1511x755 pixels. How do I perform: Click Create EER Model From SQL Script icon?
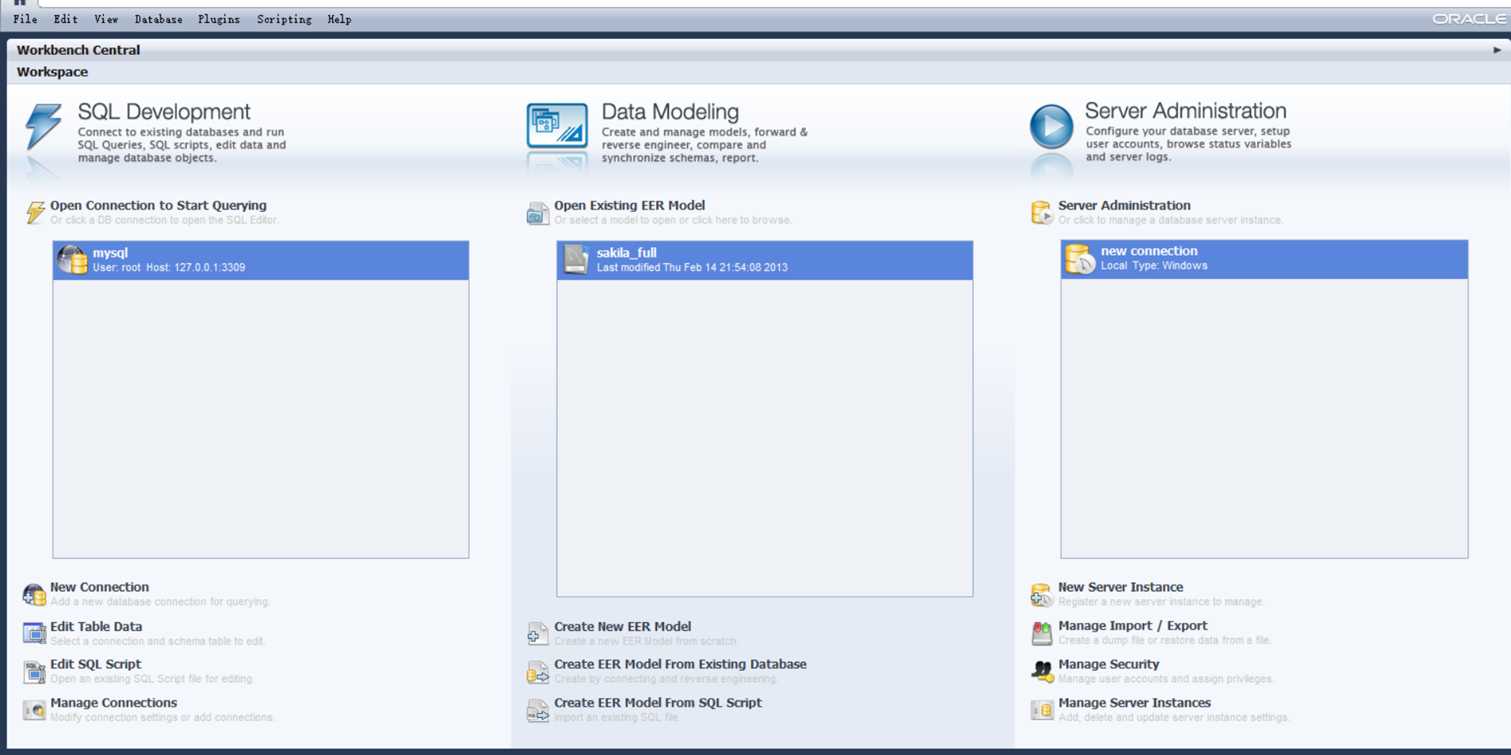[537, 710]
